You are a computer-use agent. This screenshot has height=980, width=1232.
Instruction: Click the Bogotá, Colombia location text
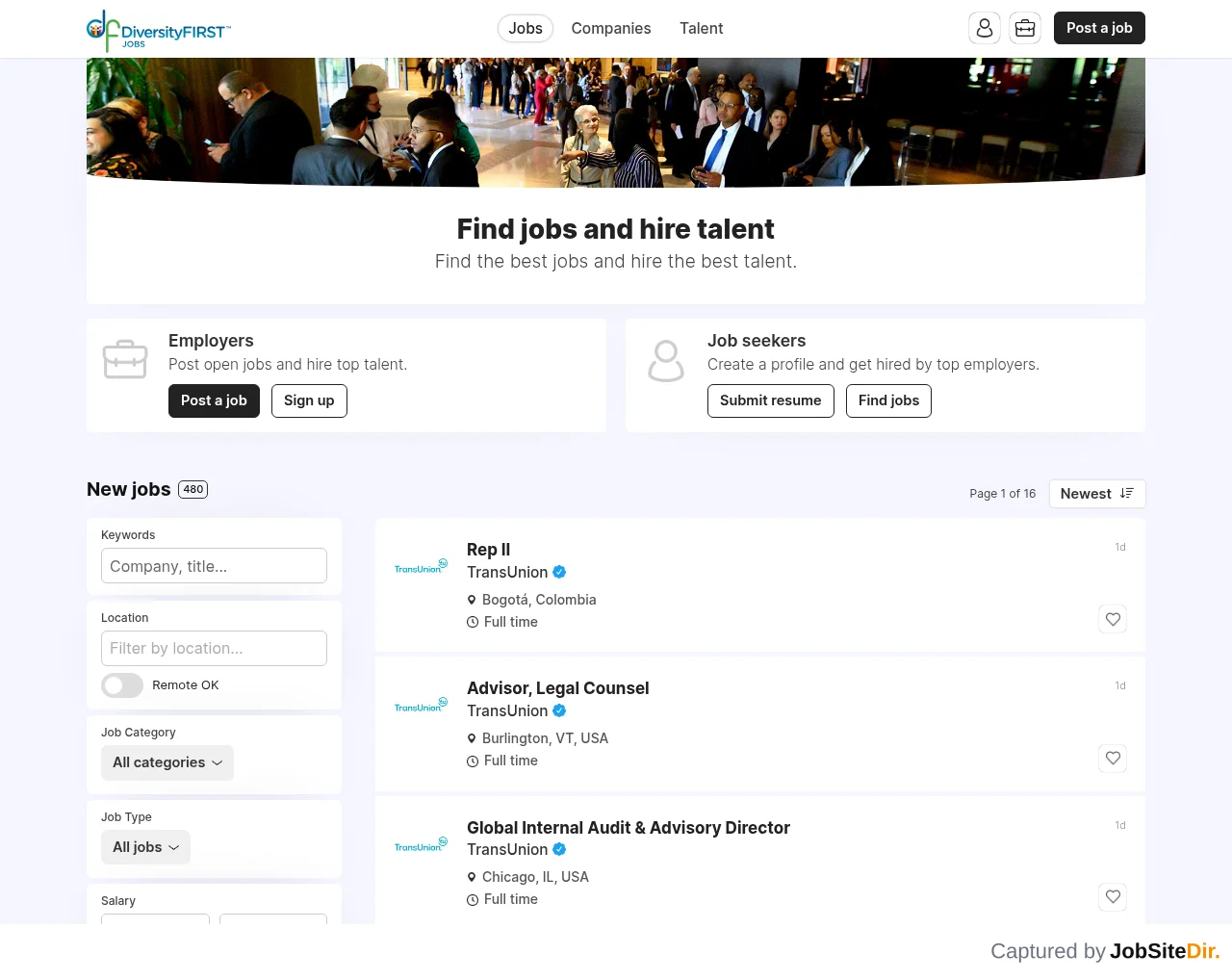tap(539, 600)
